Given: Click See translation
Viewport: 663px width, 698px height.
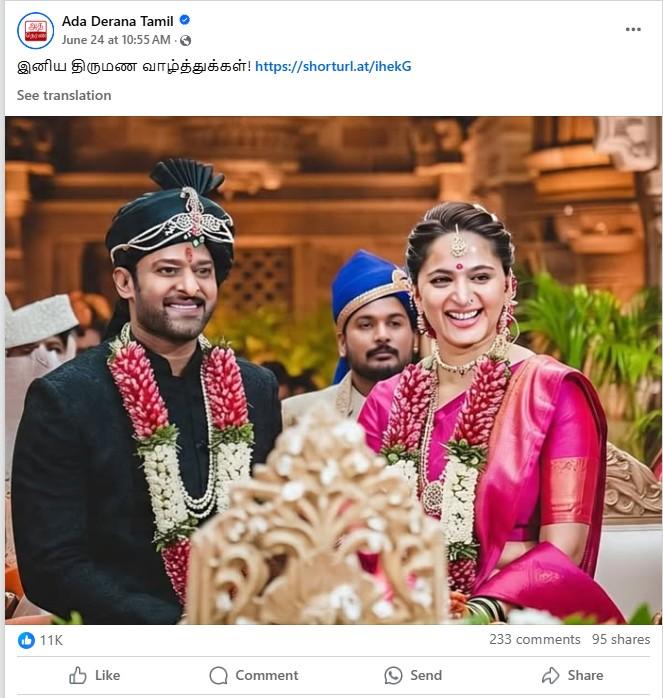Looking at the screenshot, I should pos(64,95).
